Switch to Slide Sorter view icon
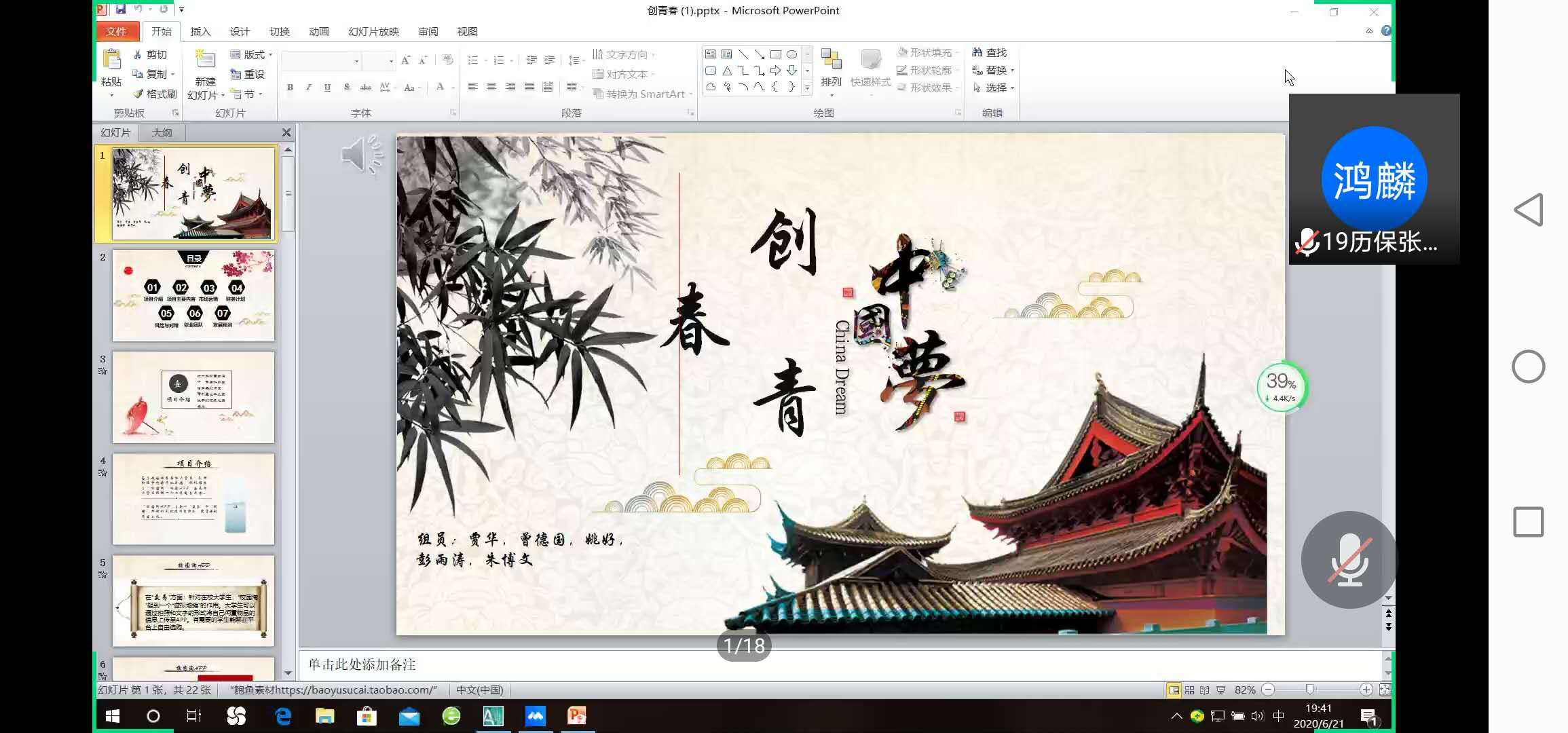Viewport: 1568px width, 733px height. click(1189, 690)
